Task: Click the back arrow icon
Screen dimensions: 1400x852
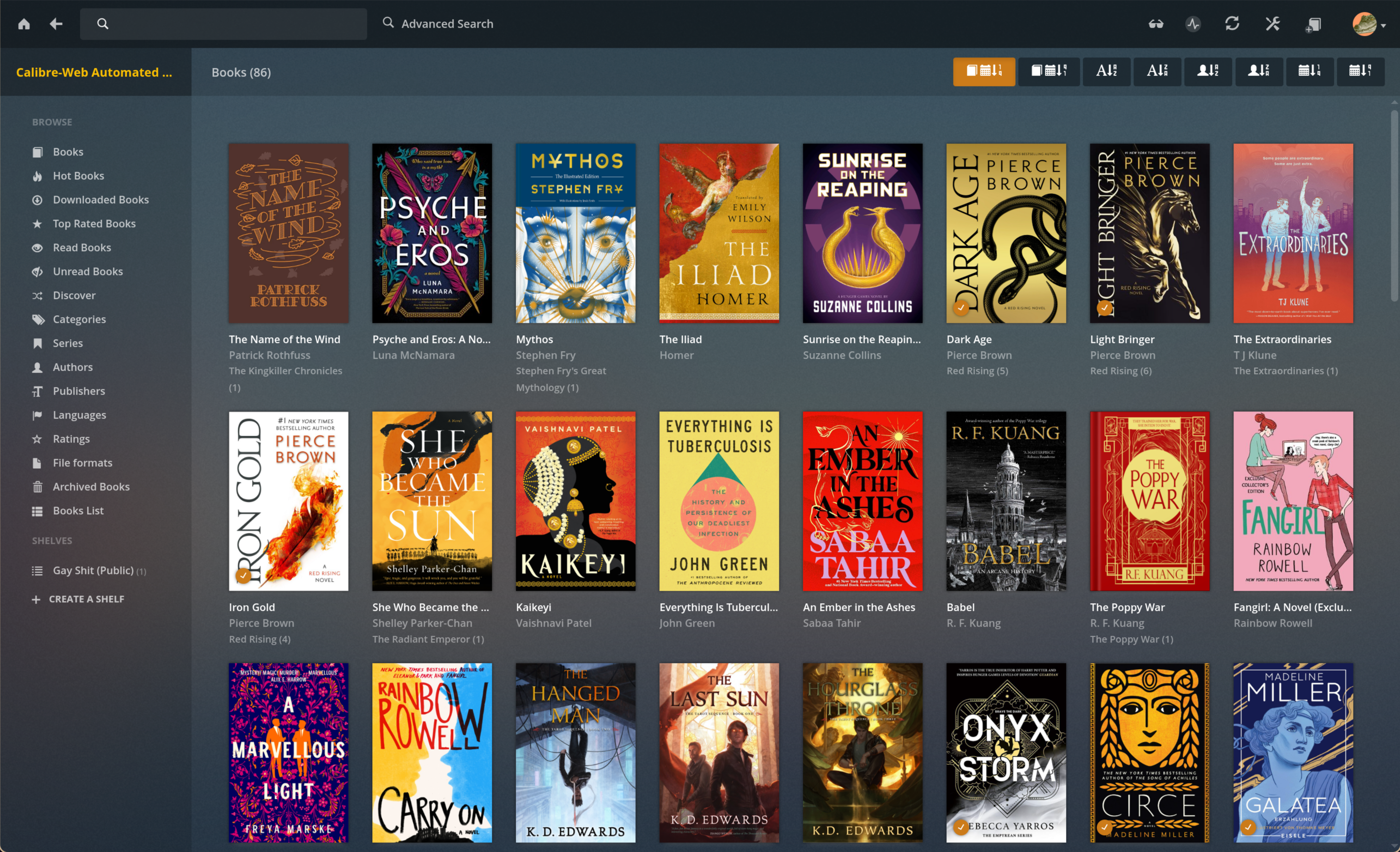Action: pos(56,24)
